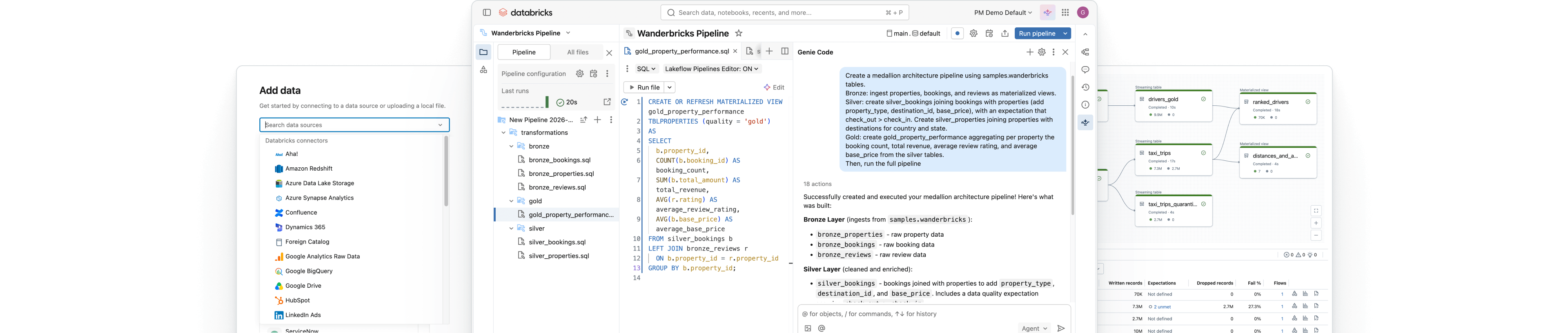Select the gold_property_performance.sql editor tab

681,51
